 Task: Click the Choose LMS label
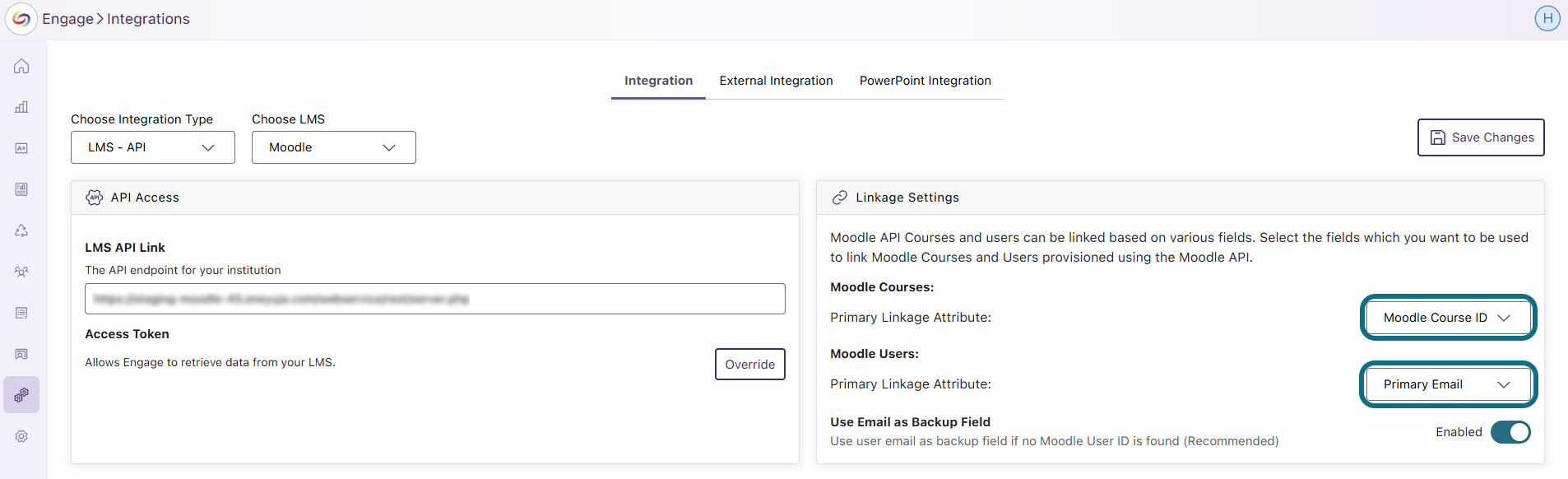coord(288,119)
